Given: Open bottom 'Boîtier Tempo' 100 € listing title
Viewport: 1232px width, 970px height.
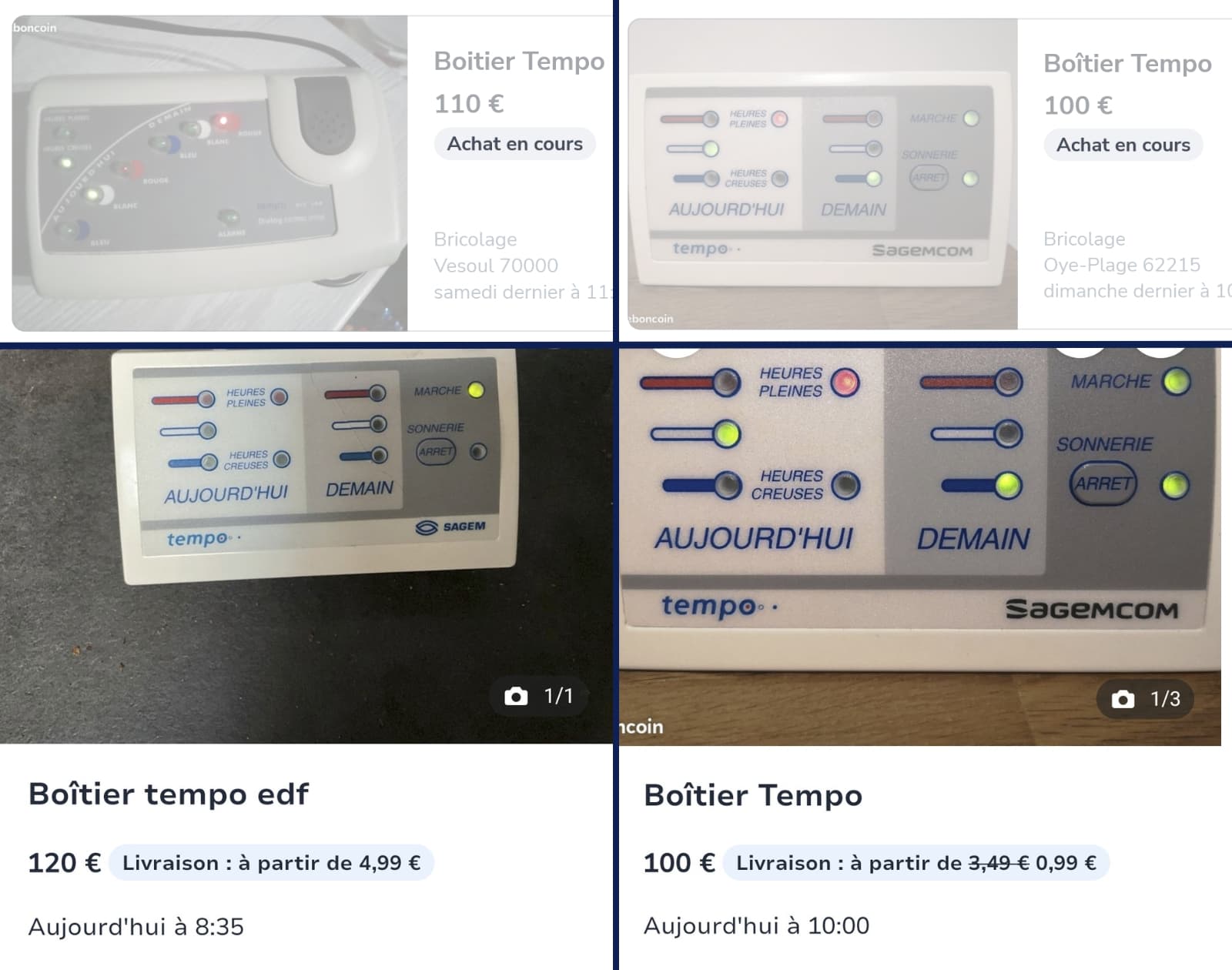Looking at the screenshot, I should pos(753,794).
